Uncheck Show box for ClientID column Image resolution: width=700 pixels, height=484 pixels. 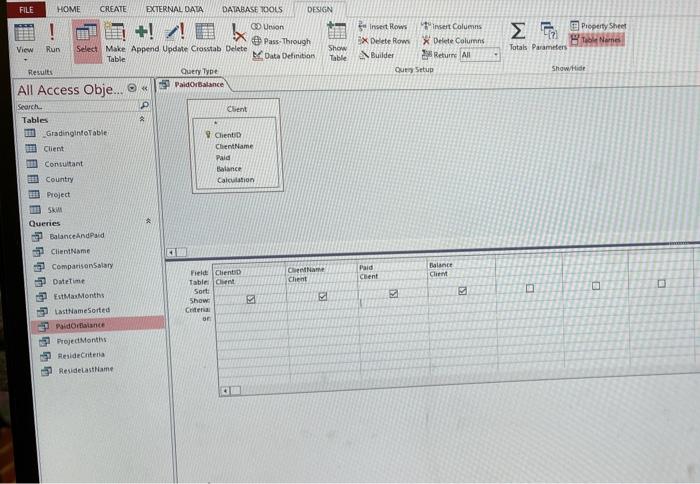pos(251,299)
